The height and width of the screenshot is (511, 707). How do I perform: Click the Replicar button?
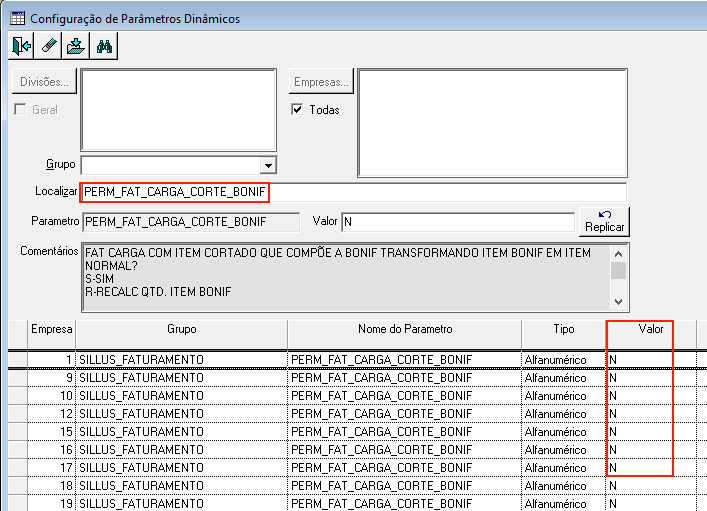604,222
